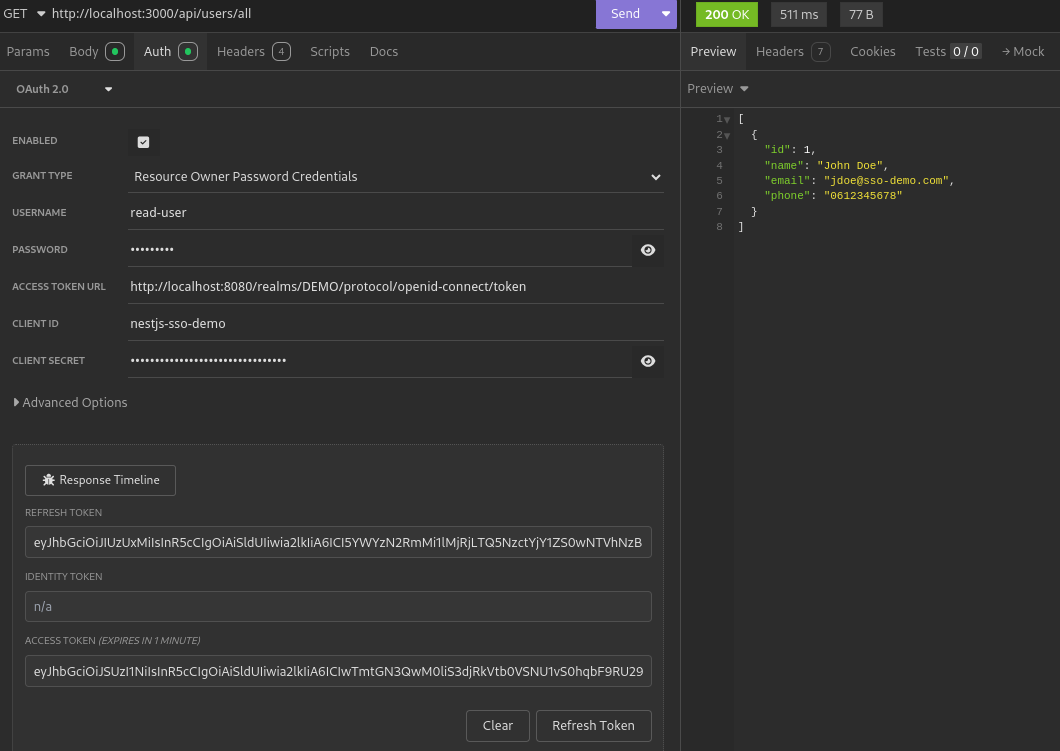Click the "0612345678" phone value

[x=863, y=195]
